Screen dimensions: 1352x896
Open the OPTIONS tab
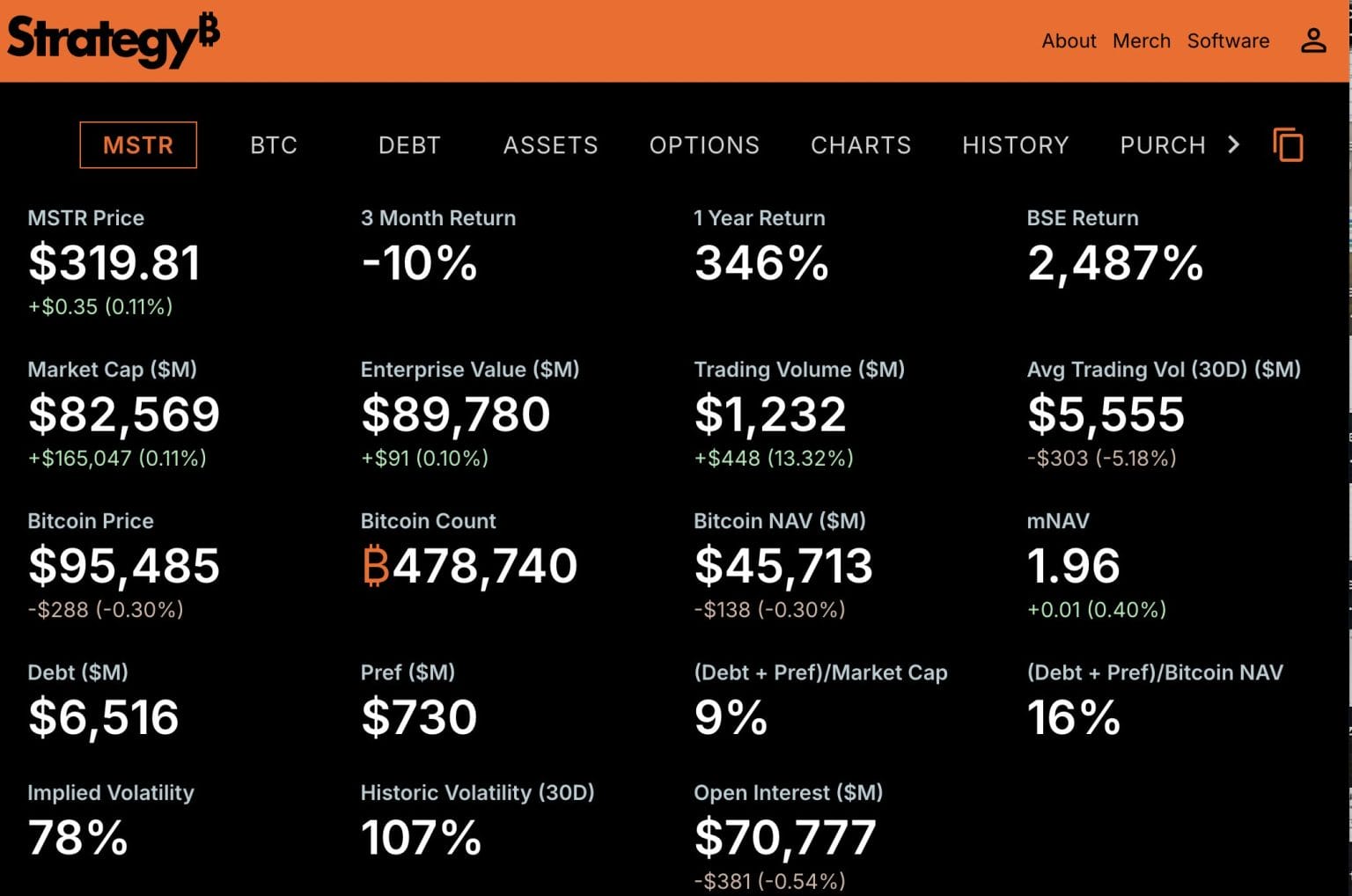tap(704, 145)
